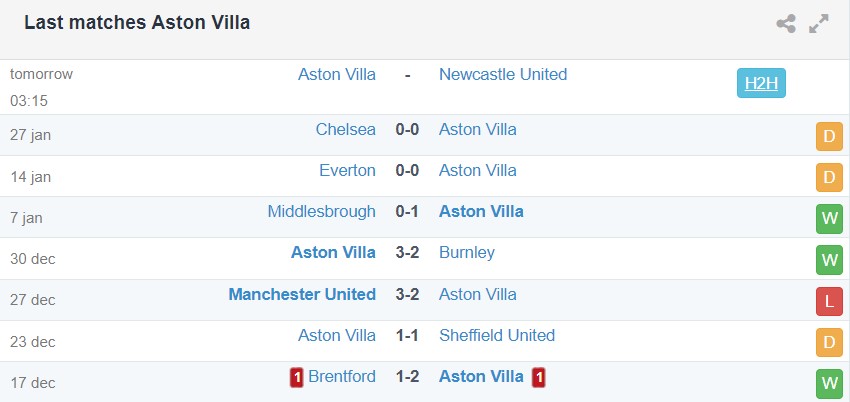850x402 pixels.
Task: Open the Everton team link
Action: click(x=348, y=170)
